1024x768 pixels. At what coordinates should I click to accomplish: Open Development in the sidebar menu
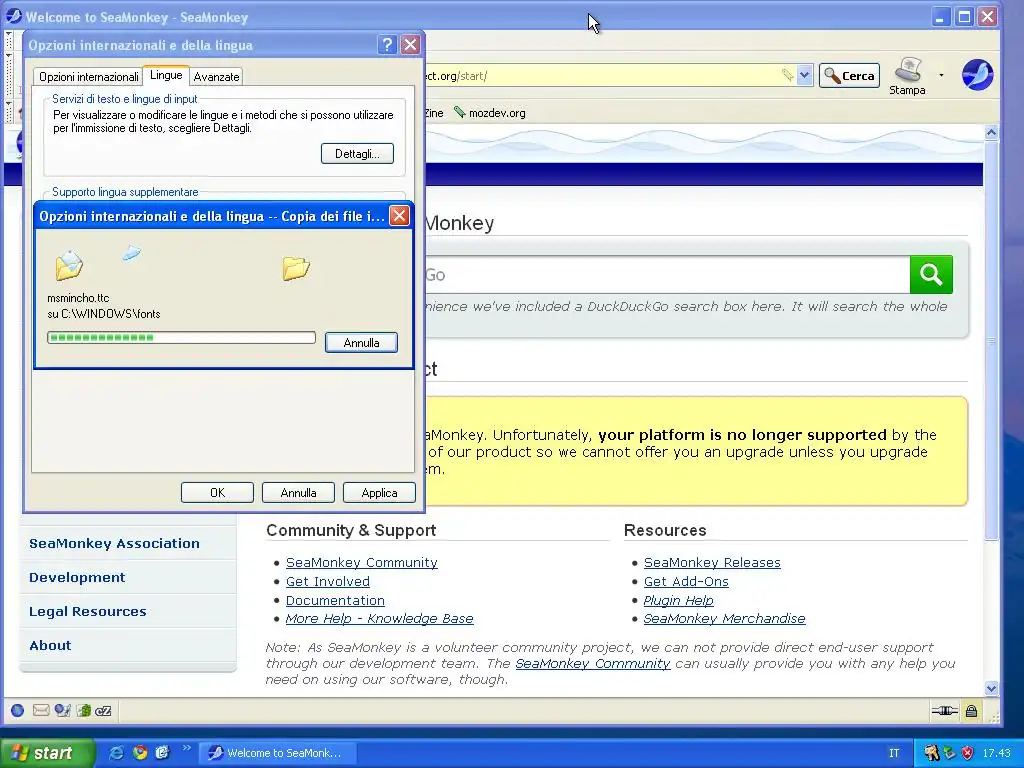tap(77, 577)
